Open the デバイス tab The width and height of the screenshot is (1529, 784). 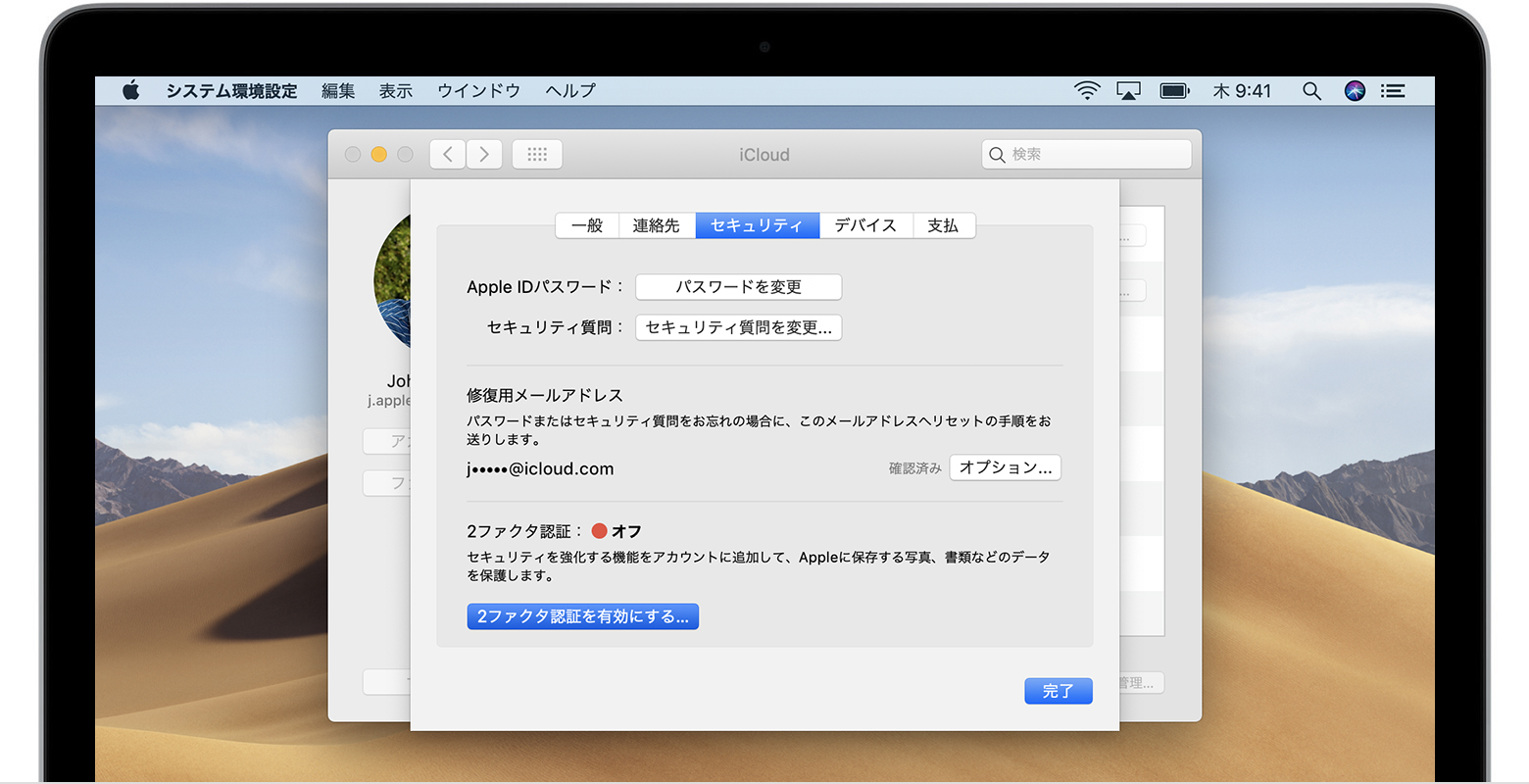point(865,225)
